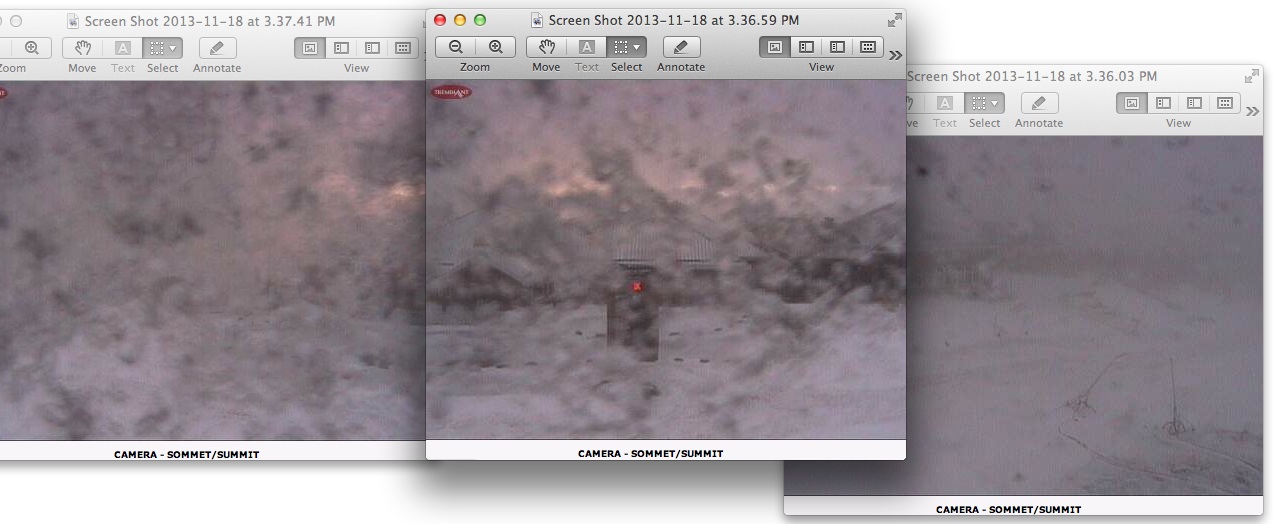Show Table of Contents view in 3.36.59 PM window
This screenshot has height=524, width=1277.
point(837,47)
